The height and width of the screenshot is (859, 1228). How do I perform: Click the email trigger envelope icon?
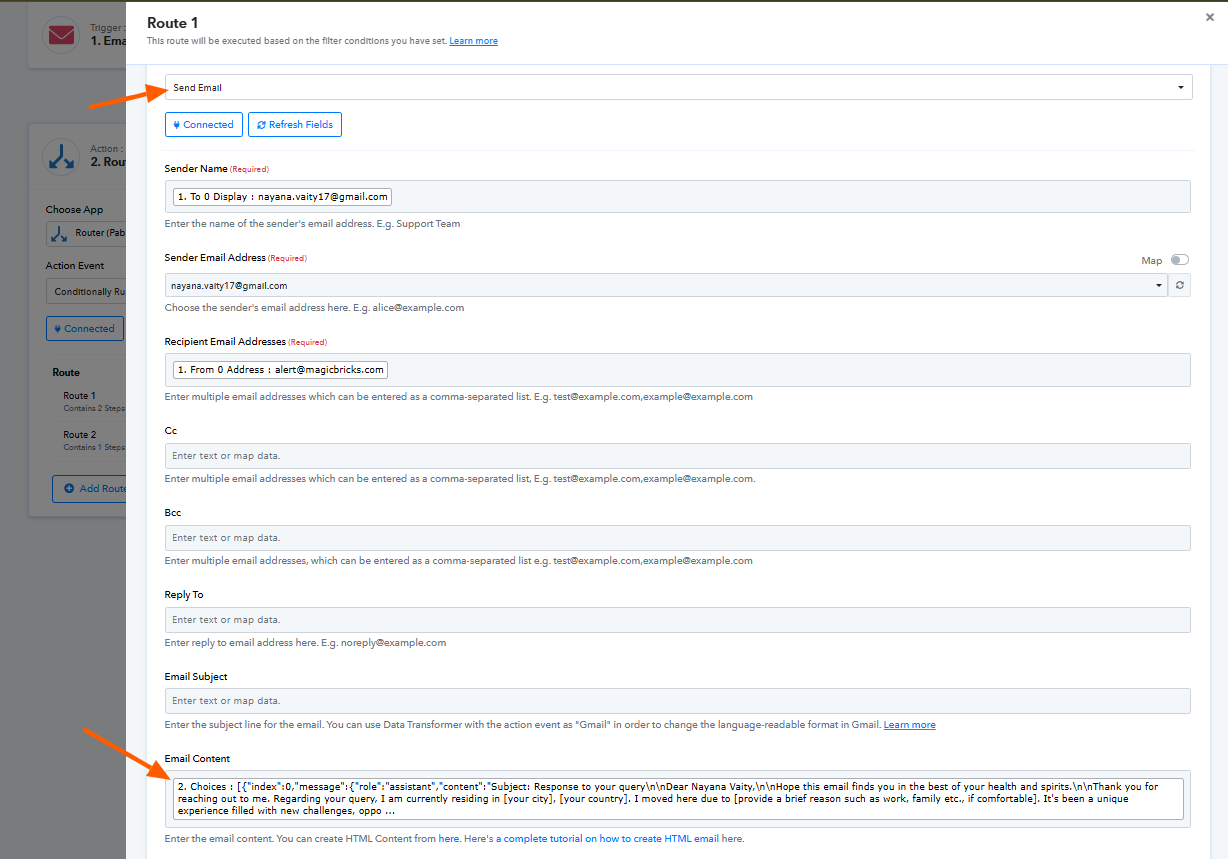tap(62, 36)
